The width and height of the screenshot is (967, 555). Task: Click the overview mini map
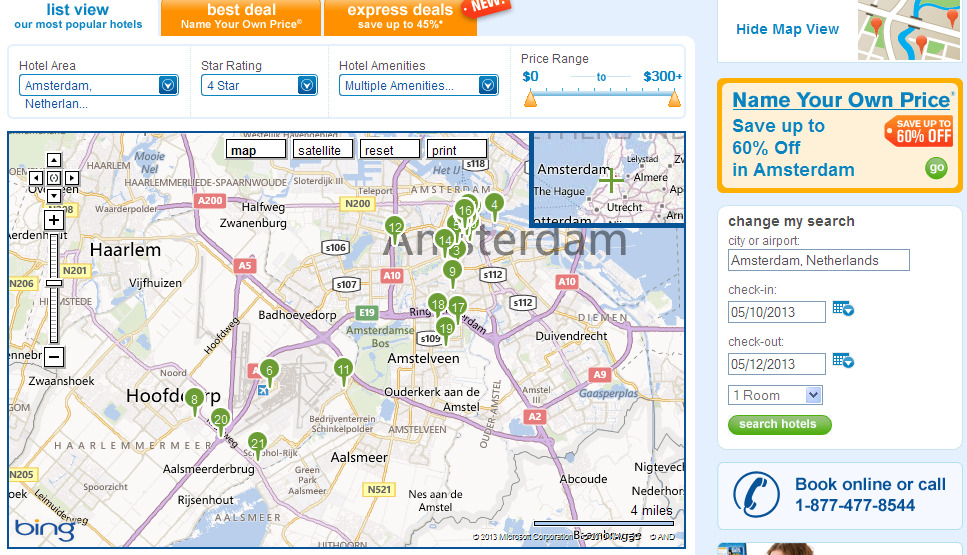point(608,179)
